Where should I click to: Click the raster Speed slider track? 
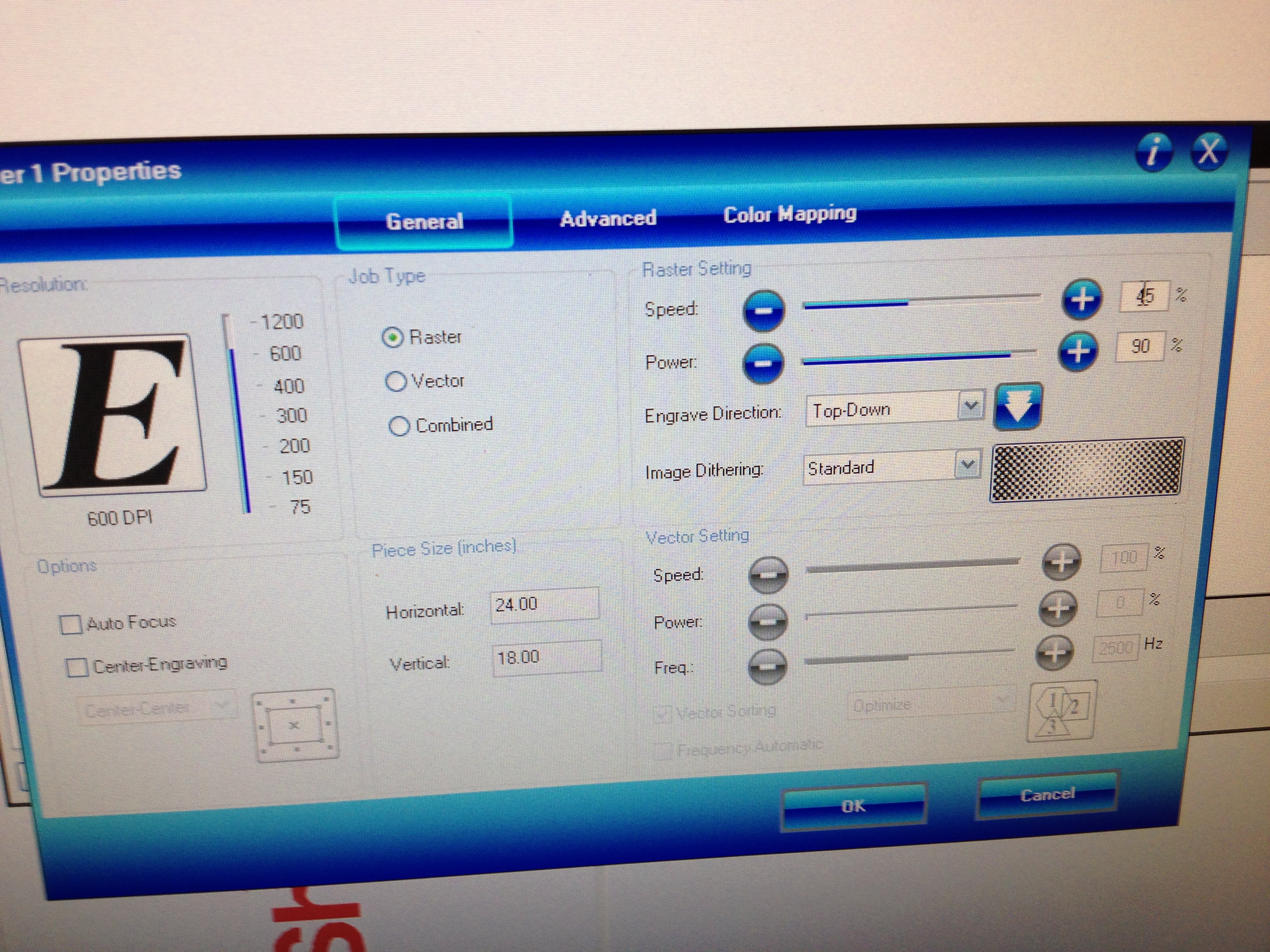pyautogui.click(x=922, y=301)
